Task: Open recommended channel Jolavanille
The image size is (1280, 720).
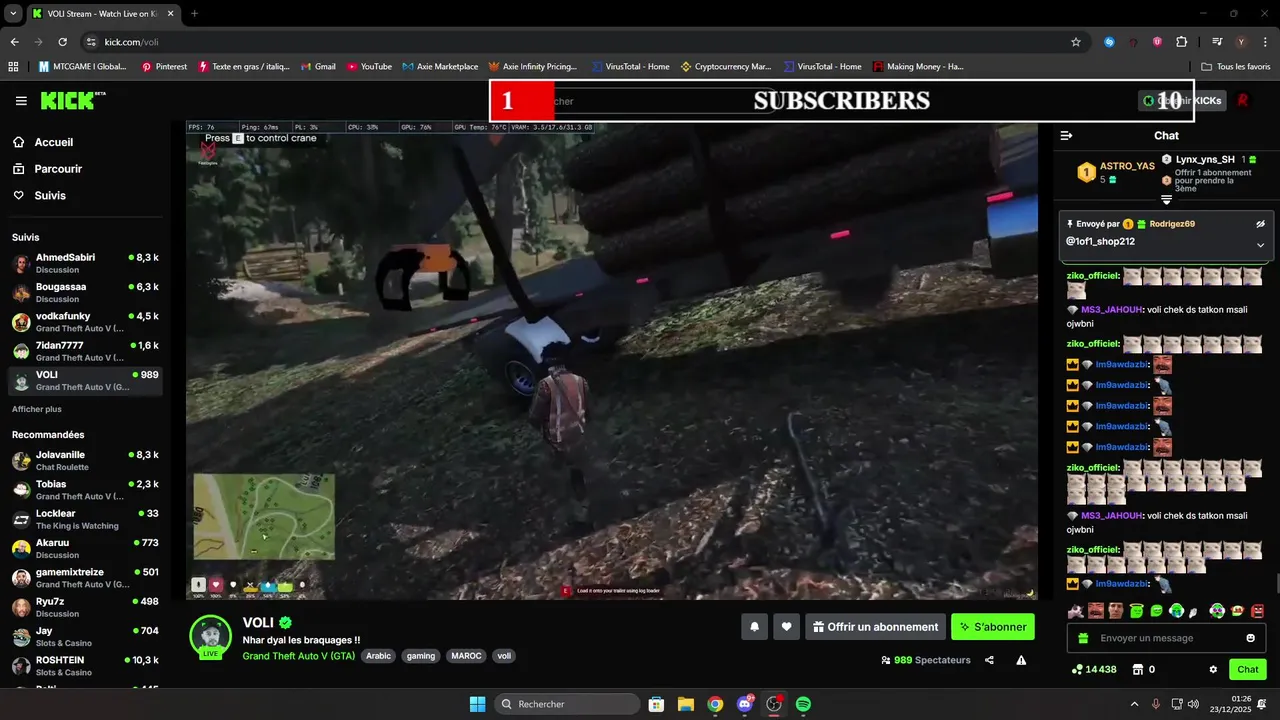Action: [84, 460]
